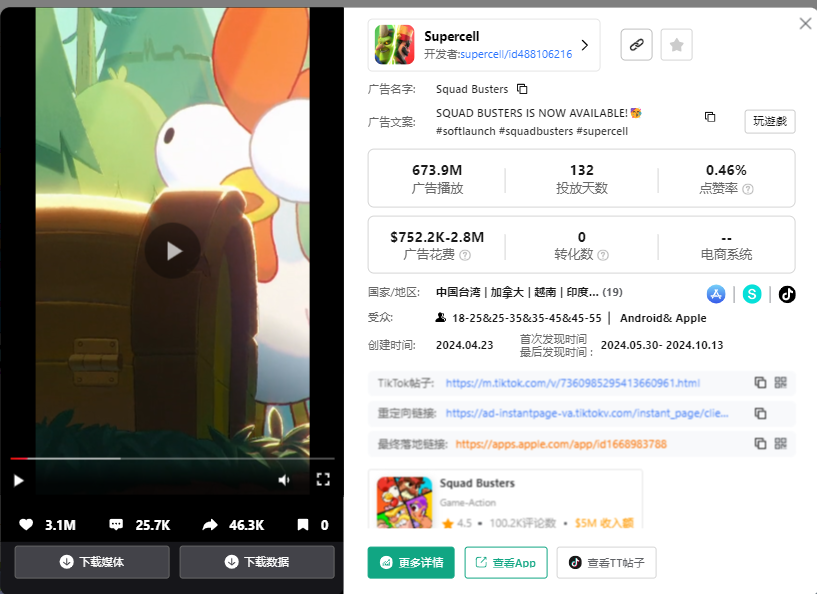Click Supercell app icon thumbnail
The width and height of the screenshot is (817, 594).
[x=394, y=45]
